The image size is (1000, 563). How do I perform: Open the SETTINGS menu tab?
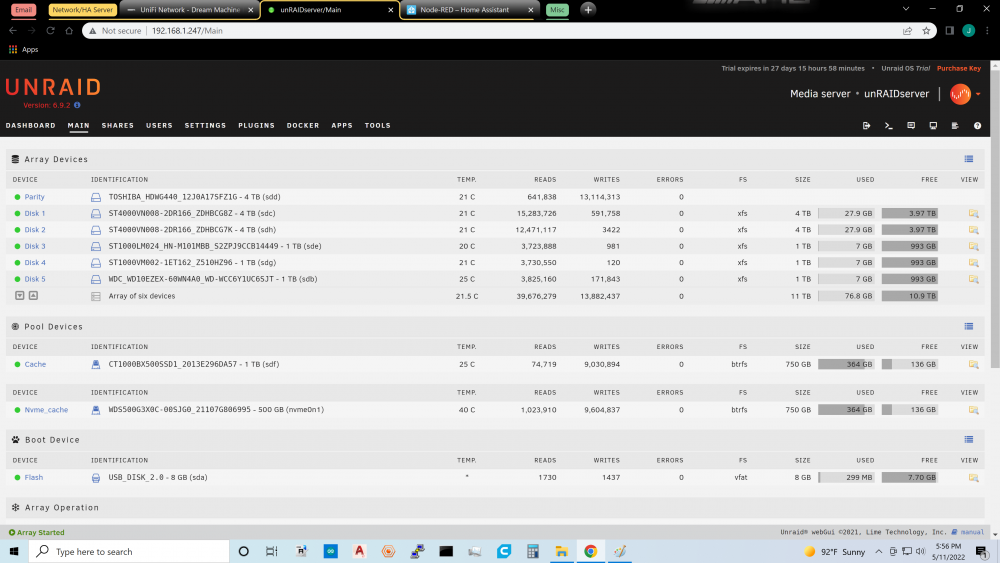click(x=205, y=126)
